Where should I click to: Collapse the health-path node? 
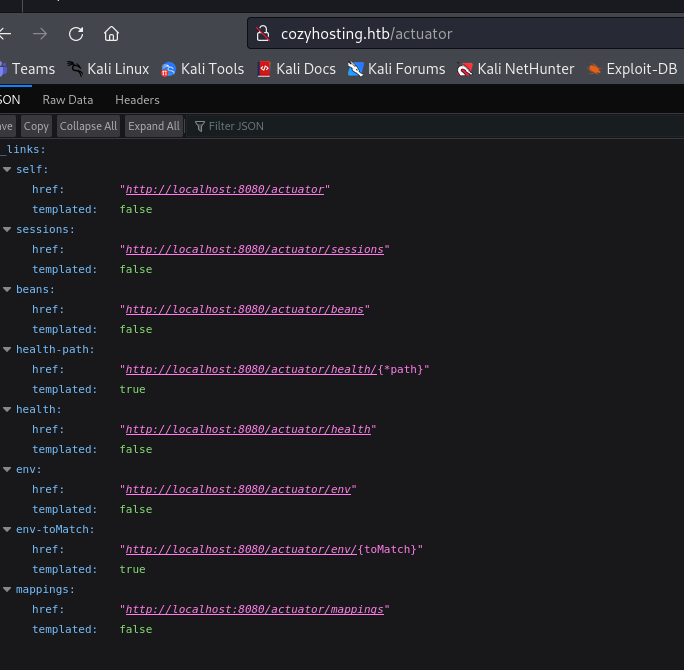[7, 350]
